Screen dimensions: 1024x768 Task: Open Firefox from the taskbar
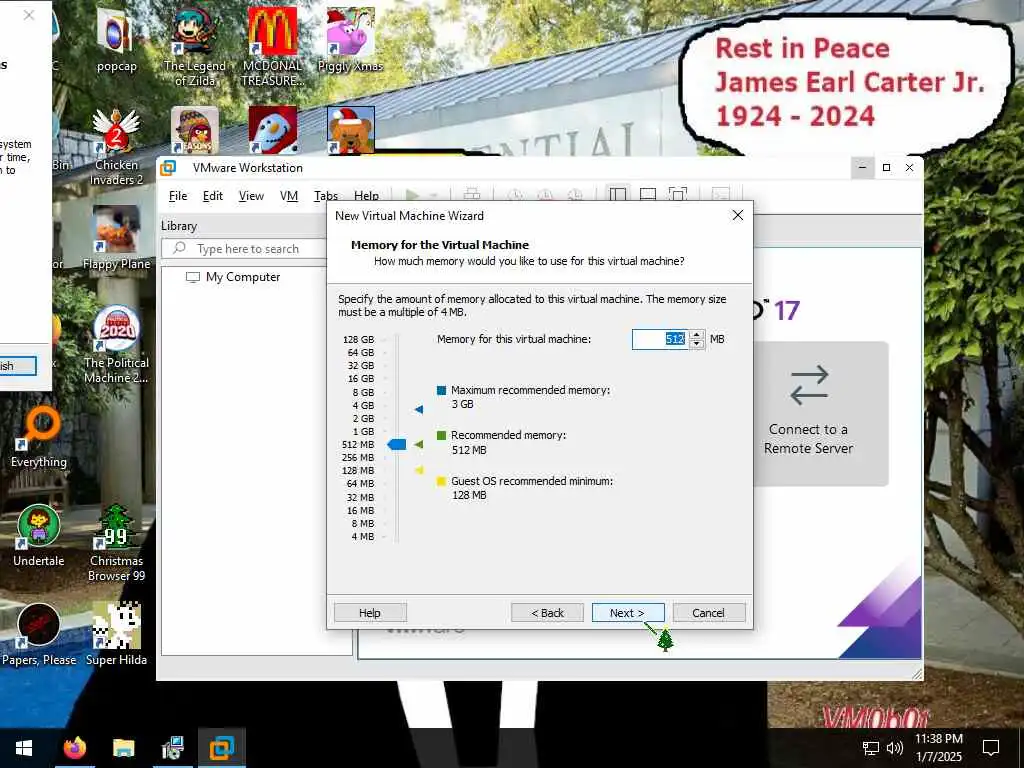[x=74, y=748]
